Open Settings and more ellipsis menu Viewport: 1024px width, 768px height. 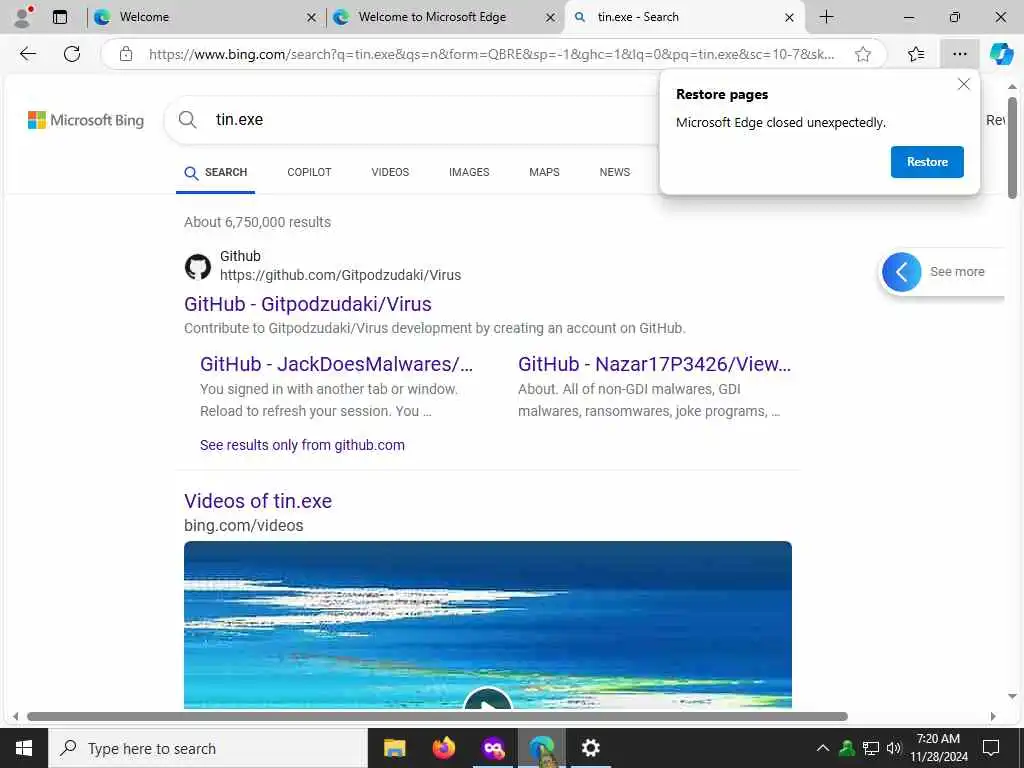(x=959, y=54)
